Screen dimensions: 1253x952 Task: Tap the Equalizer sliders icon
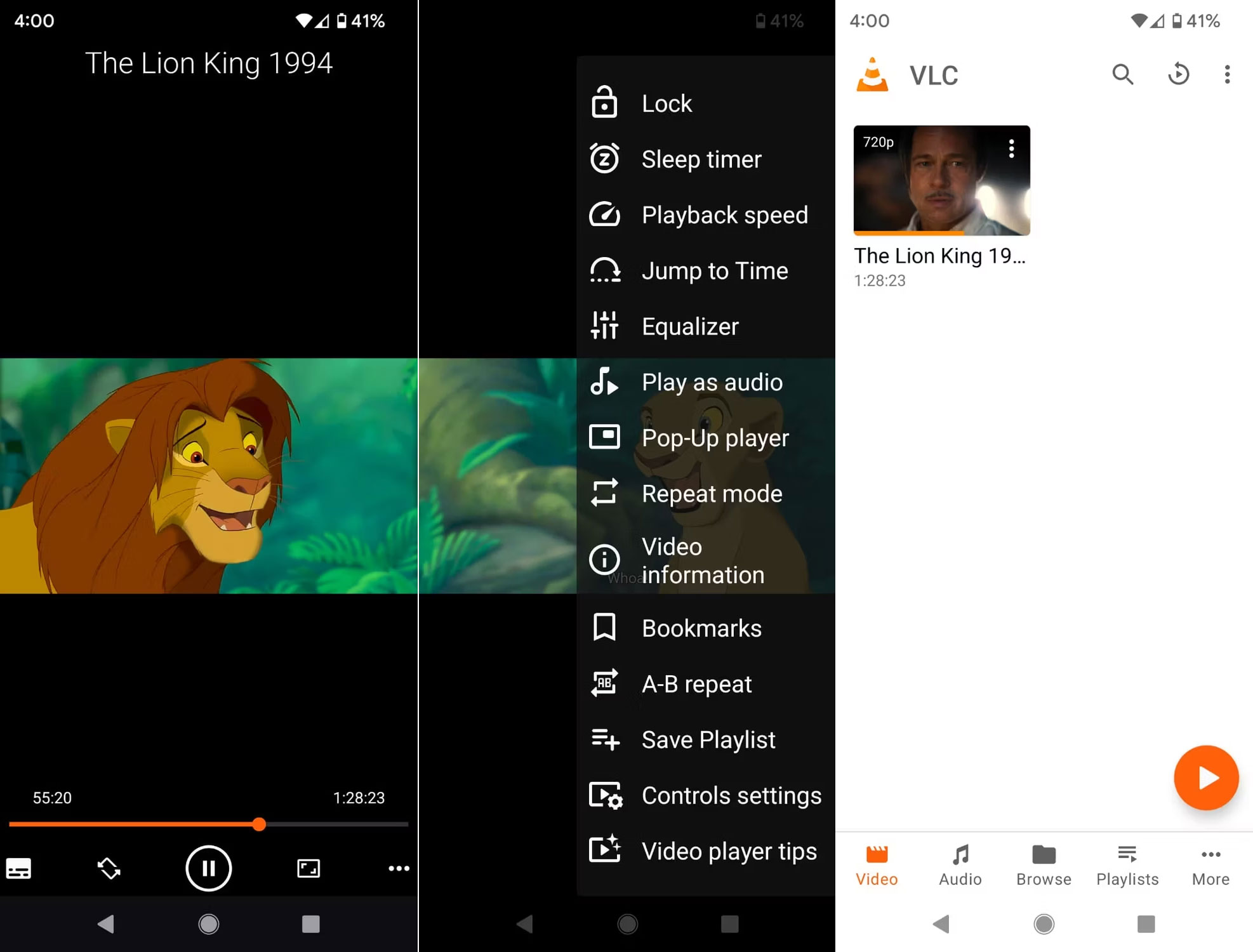pos(604,326)
